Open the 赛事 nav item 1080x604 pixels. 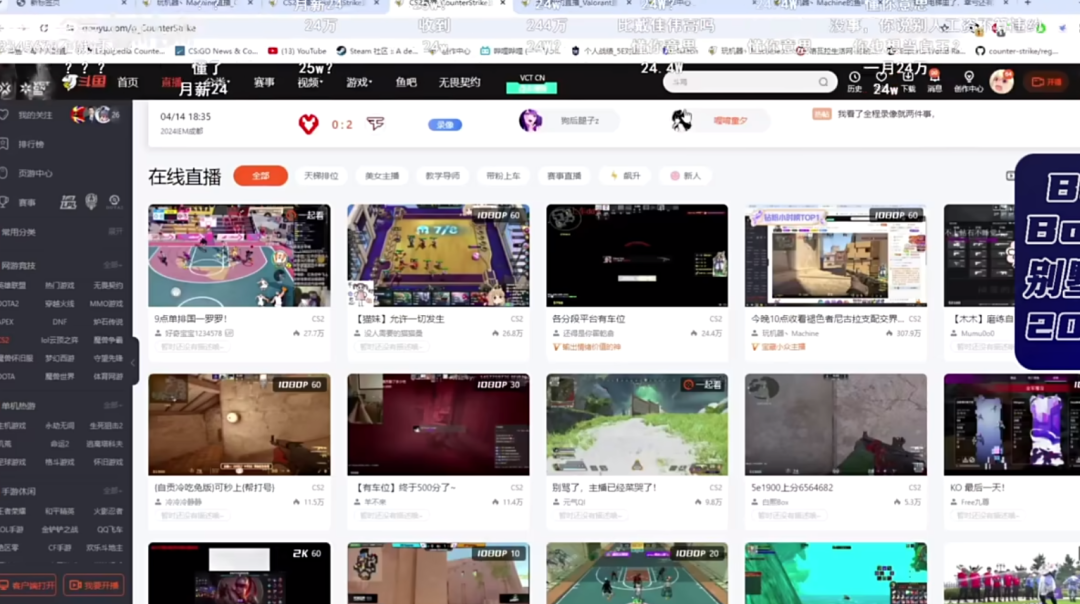(264, 82)
